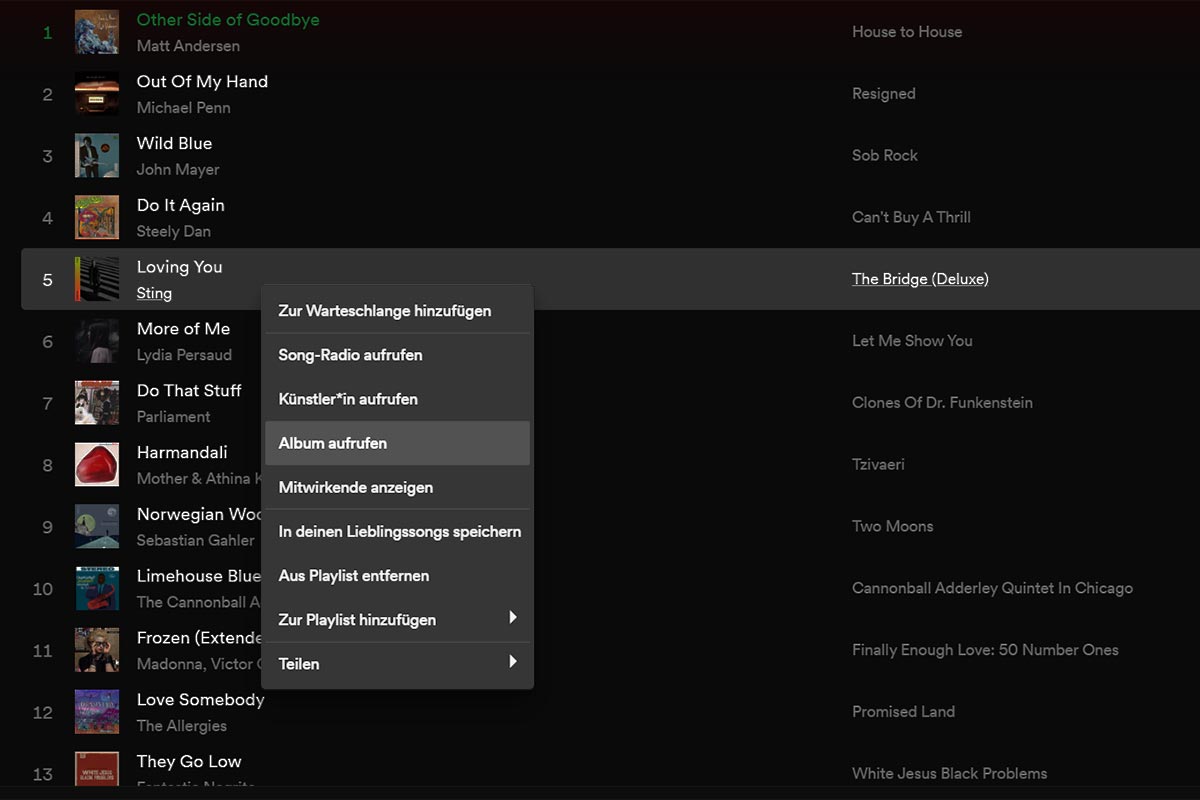1200x800 pixels.
Task: Click Out Of My Hand album artwork
Action: coord(97,94)
